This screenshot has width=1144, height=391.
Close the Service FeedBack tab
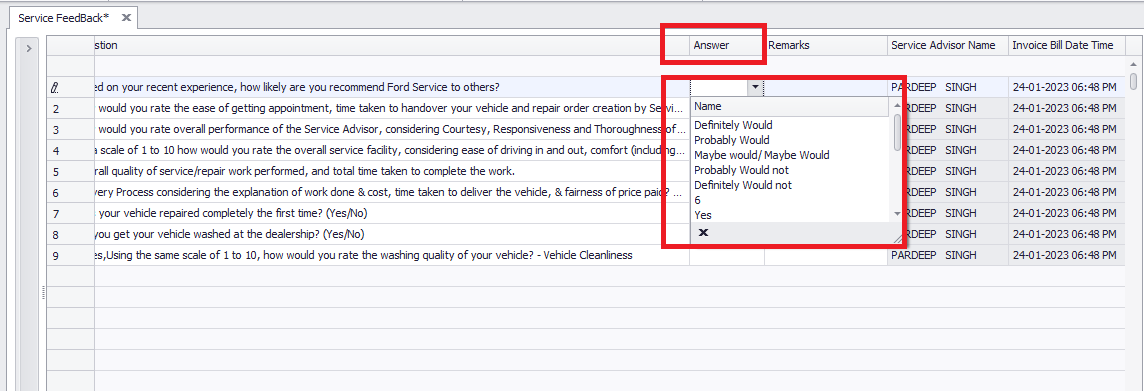[x=126, y=16]
